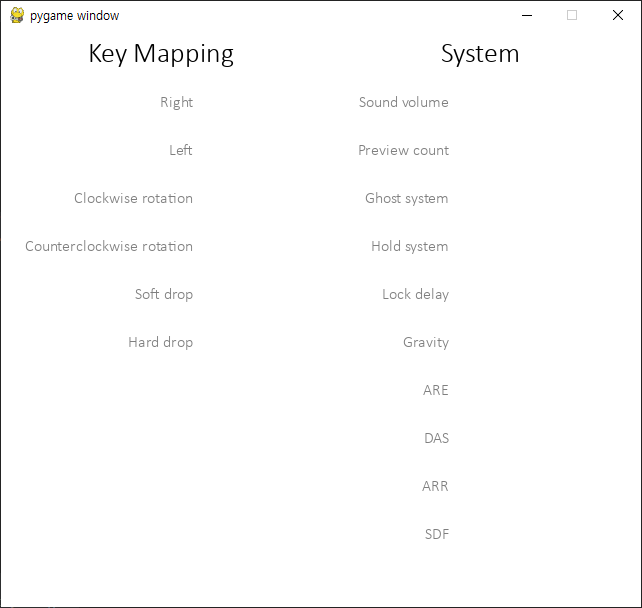Select the "Hard drop" key mapping

click(160, 342)
